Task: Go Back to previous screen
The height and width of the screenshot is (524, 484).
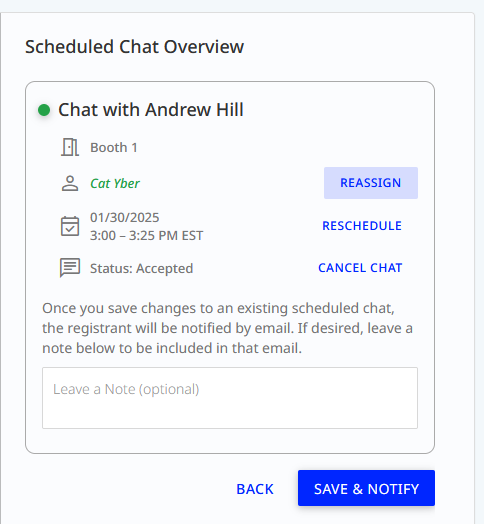Action: pyautogui.click(x=255, y=489)
